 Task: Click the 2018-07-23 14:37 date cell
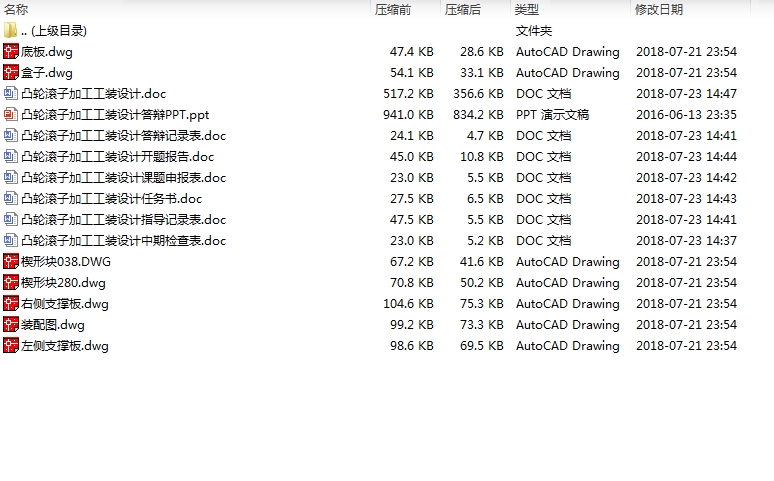pyautogui.click(x=686, y=240)
